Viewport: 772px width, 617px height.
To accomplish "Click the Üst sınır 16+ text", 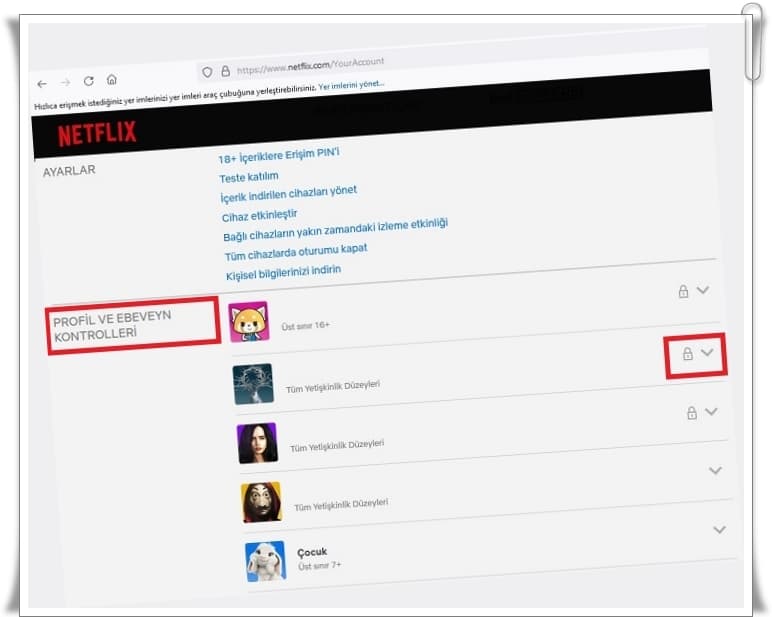I will (x=305, y=325).
